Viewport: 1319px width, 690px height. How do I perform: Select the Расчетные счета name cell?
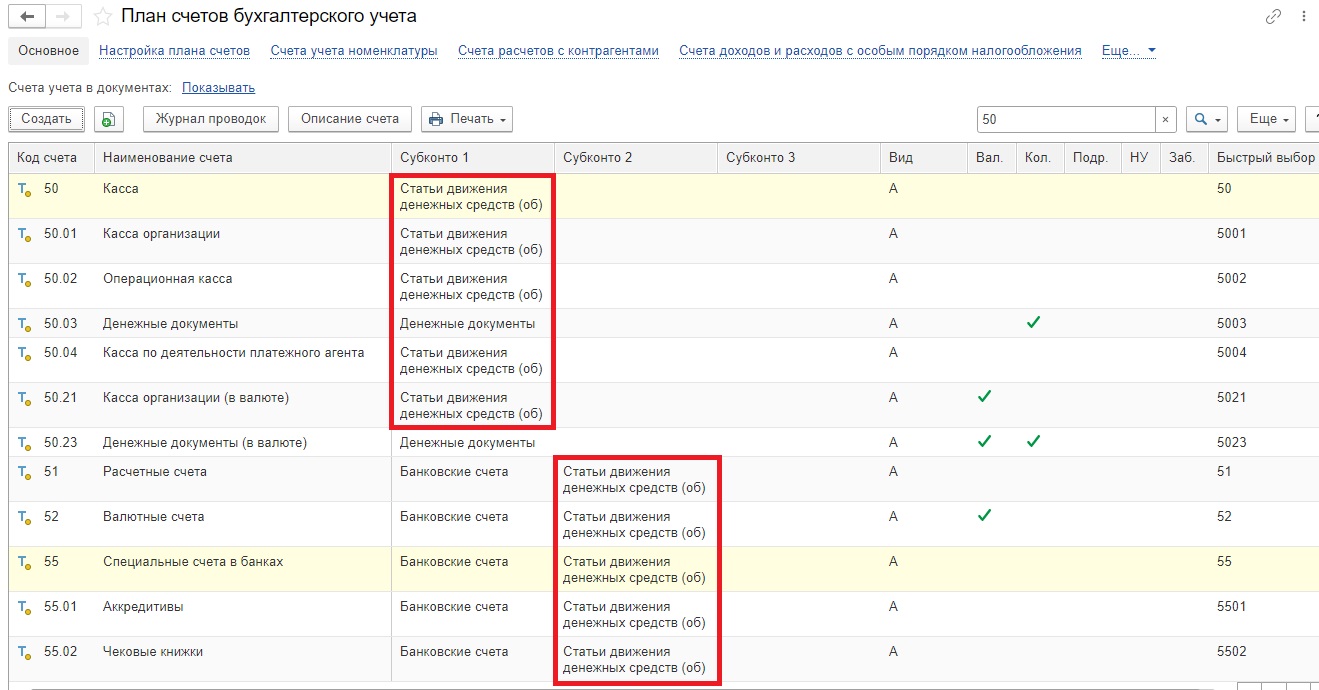coord(243,479)
